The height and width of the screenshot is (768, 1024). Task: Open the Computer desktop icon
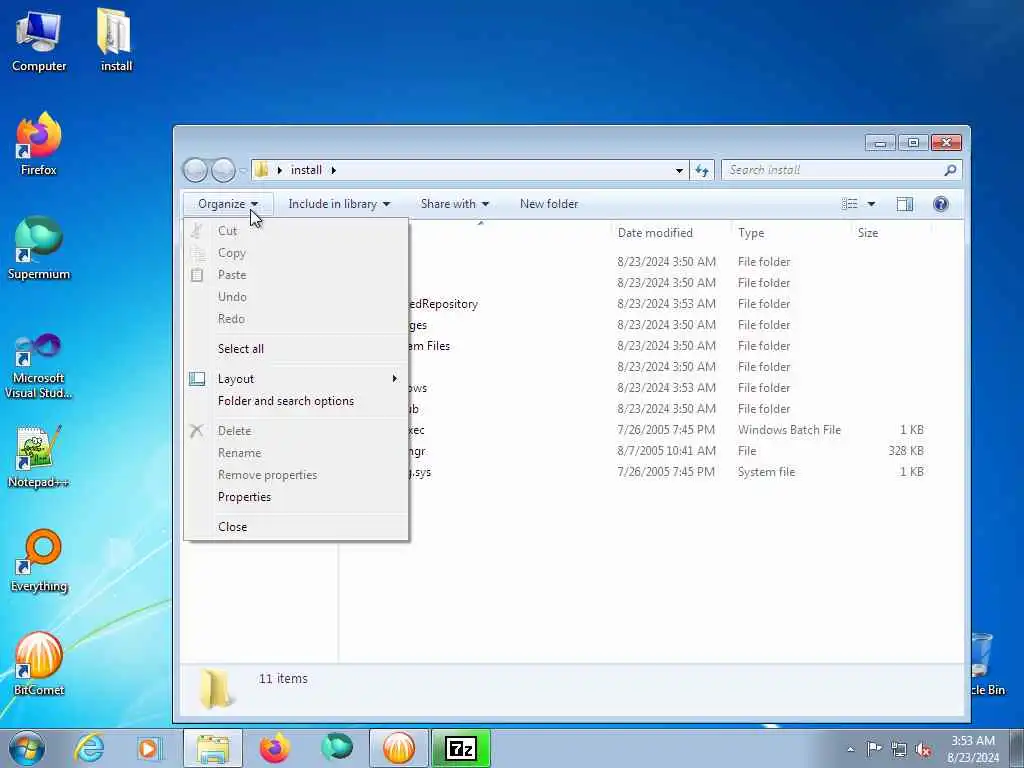39,40
